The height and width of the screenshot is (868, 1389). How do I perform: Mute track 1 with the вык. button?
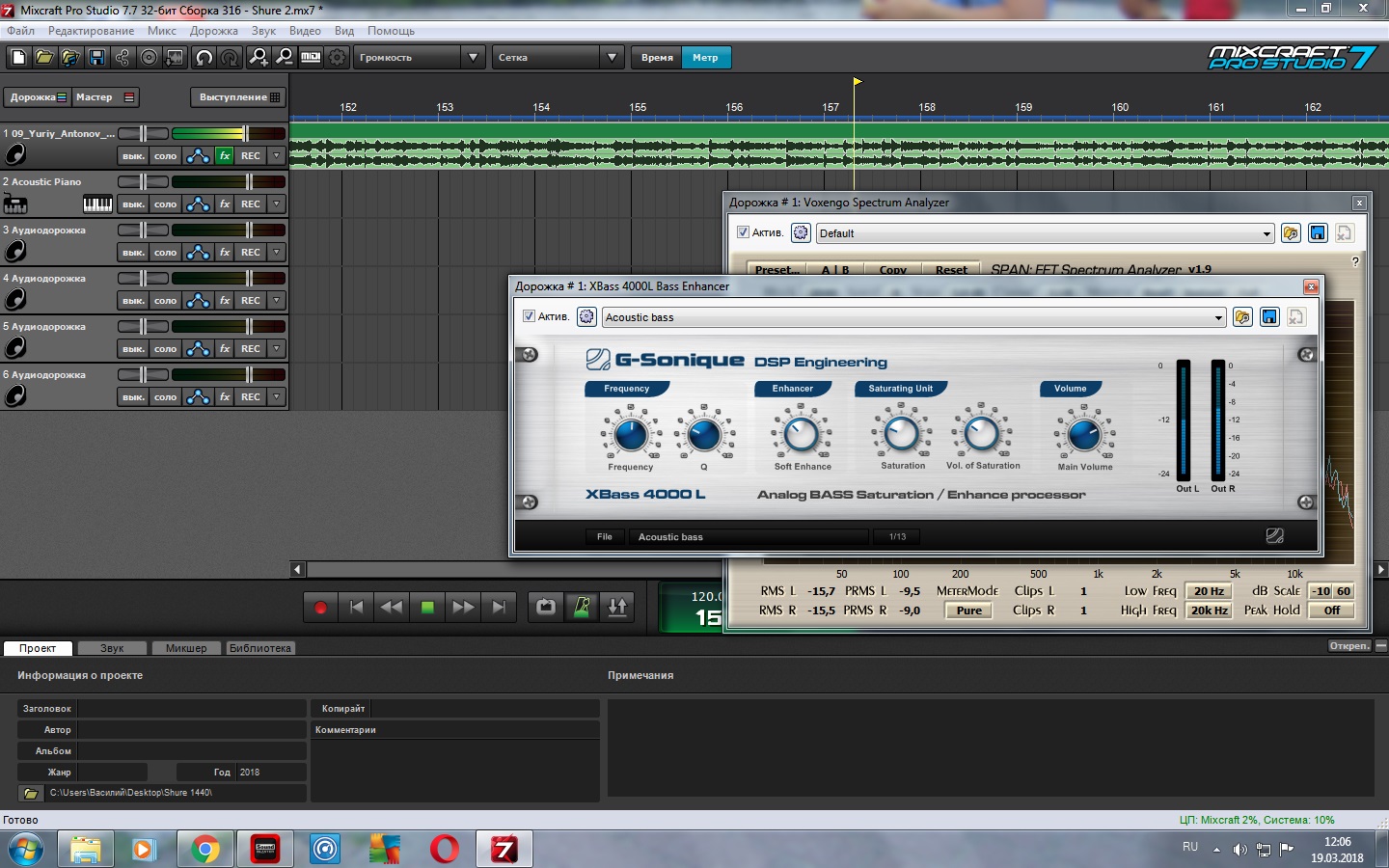(x=133, y=155)
